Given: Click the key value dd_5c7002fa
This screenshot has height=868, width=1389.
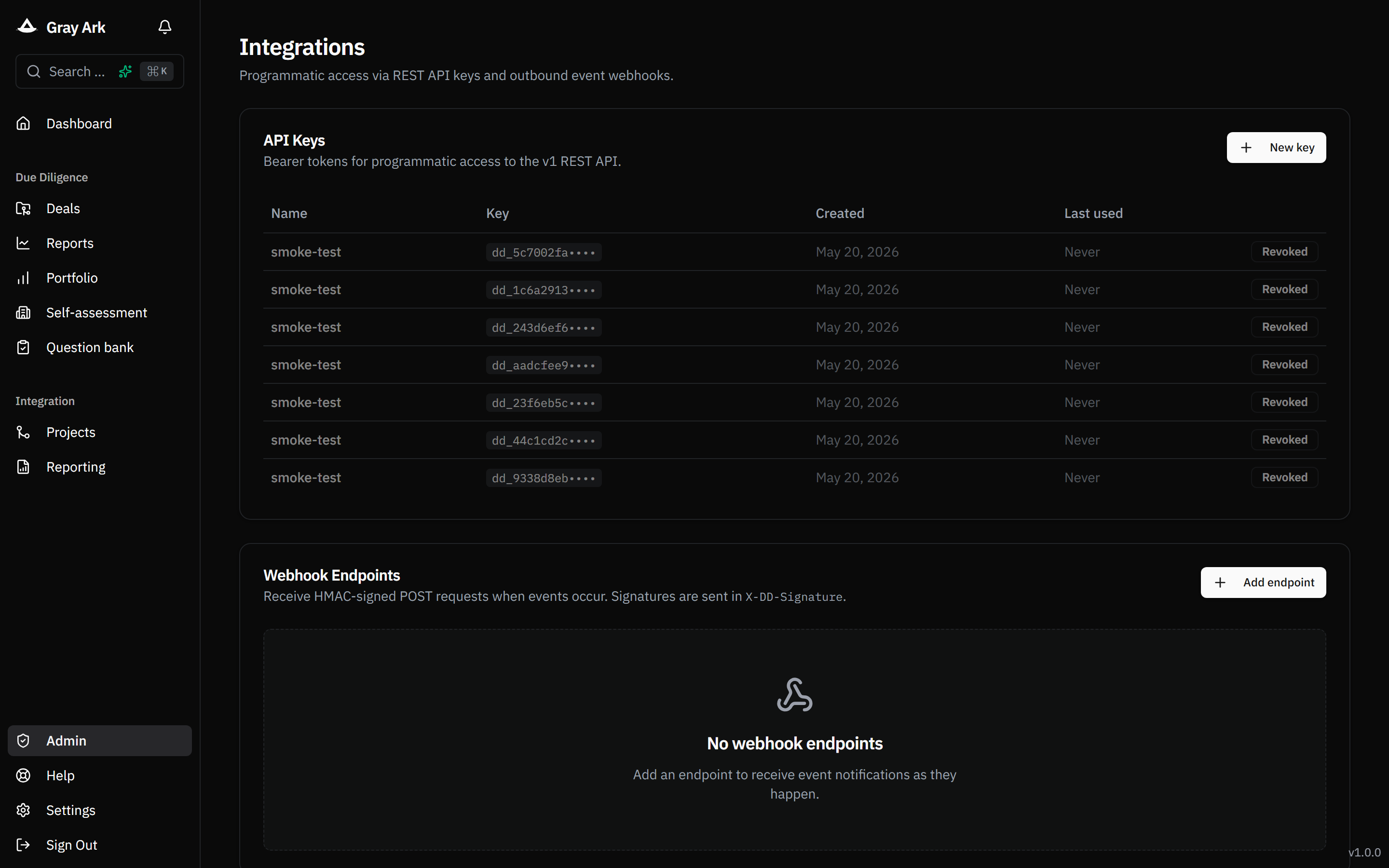Looking at the screenshot, I should (544, 252).
